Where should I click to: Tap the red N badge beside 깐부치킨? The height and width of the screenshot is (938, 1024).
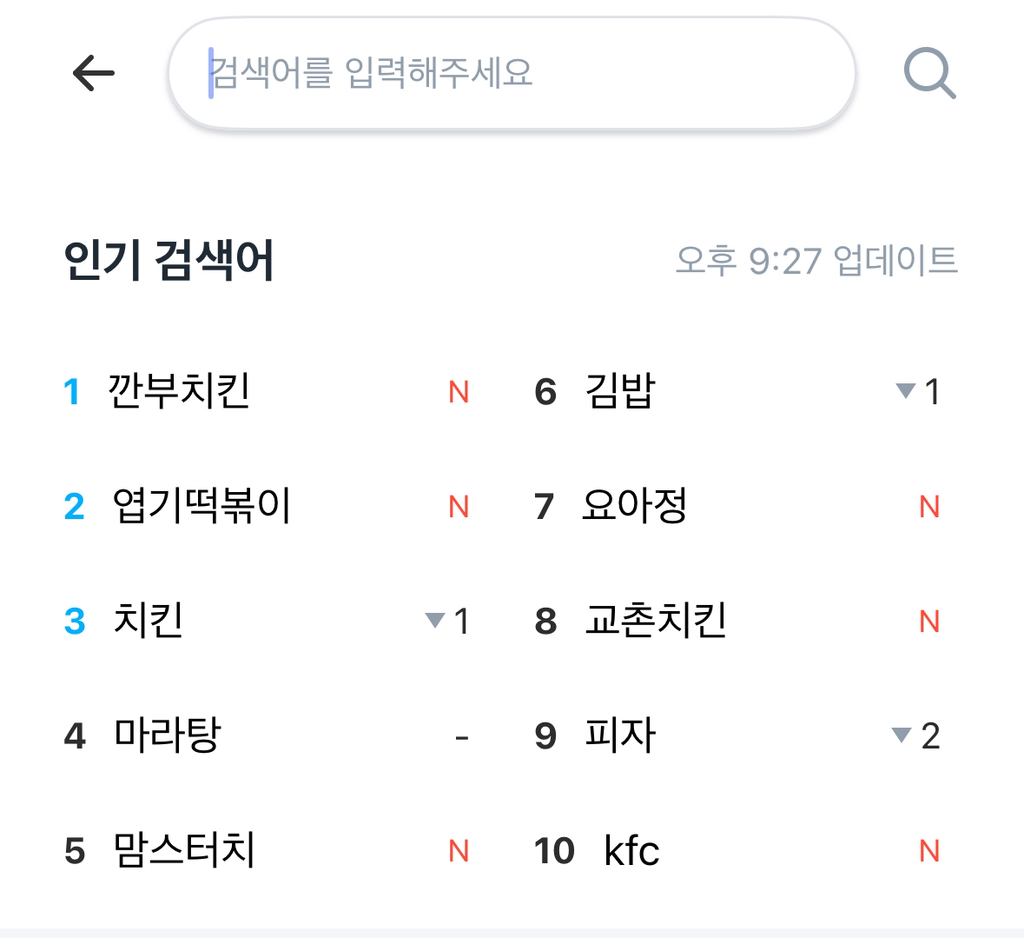click(x=459, y=392)
